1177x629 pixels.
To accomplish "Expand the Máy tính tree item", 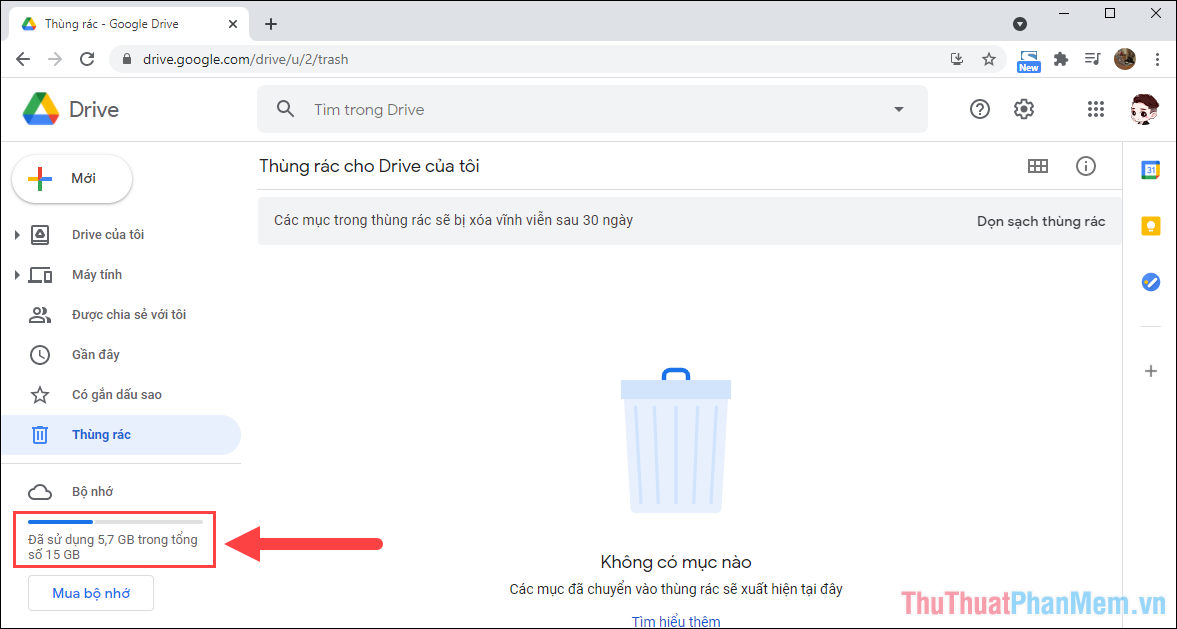I will click(x=18, y=274).
